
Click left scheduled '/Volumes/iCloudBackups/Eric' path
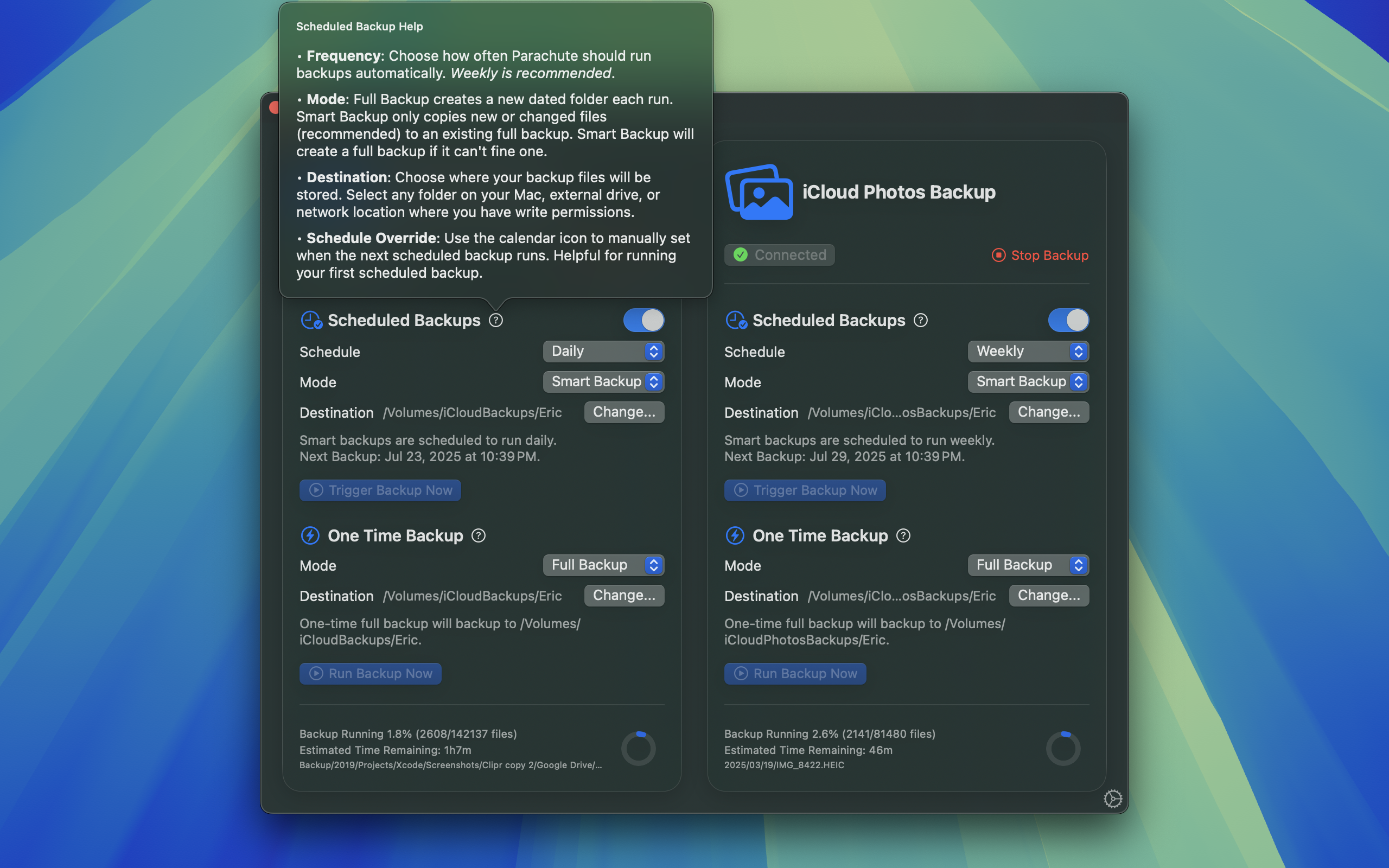[473, 412]
